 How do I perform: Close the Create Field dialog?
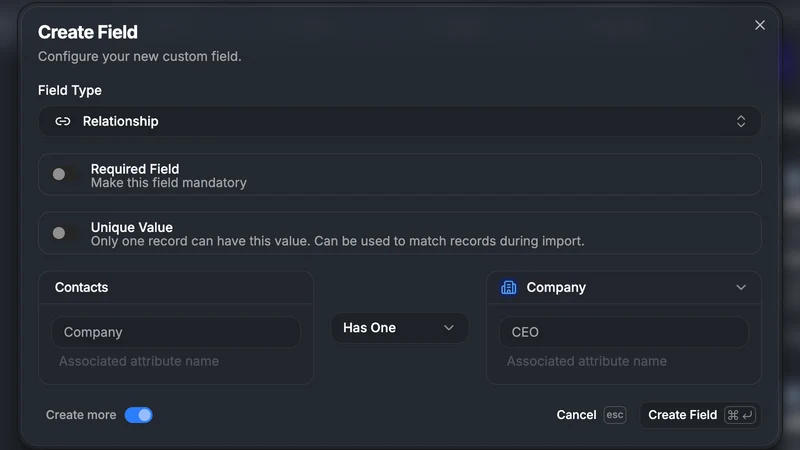(x=760, y=25)
